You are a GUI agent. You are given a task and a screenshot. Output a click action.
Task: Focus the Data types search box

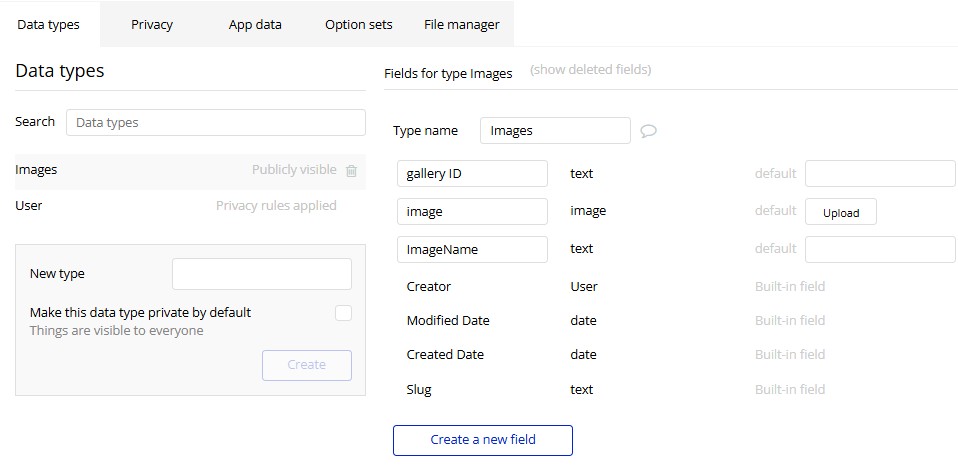tap(215, 122)
